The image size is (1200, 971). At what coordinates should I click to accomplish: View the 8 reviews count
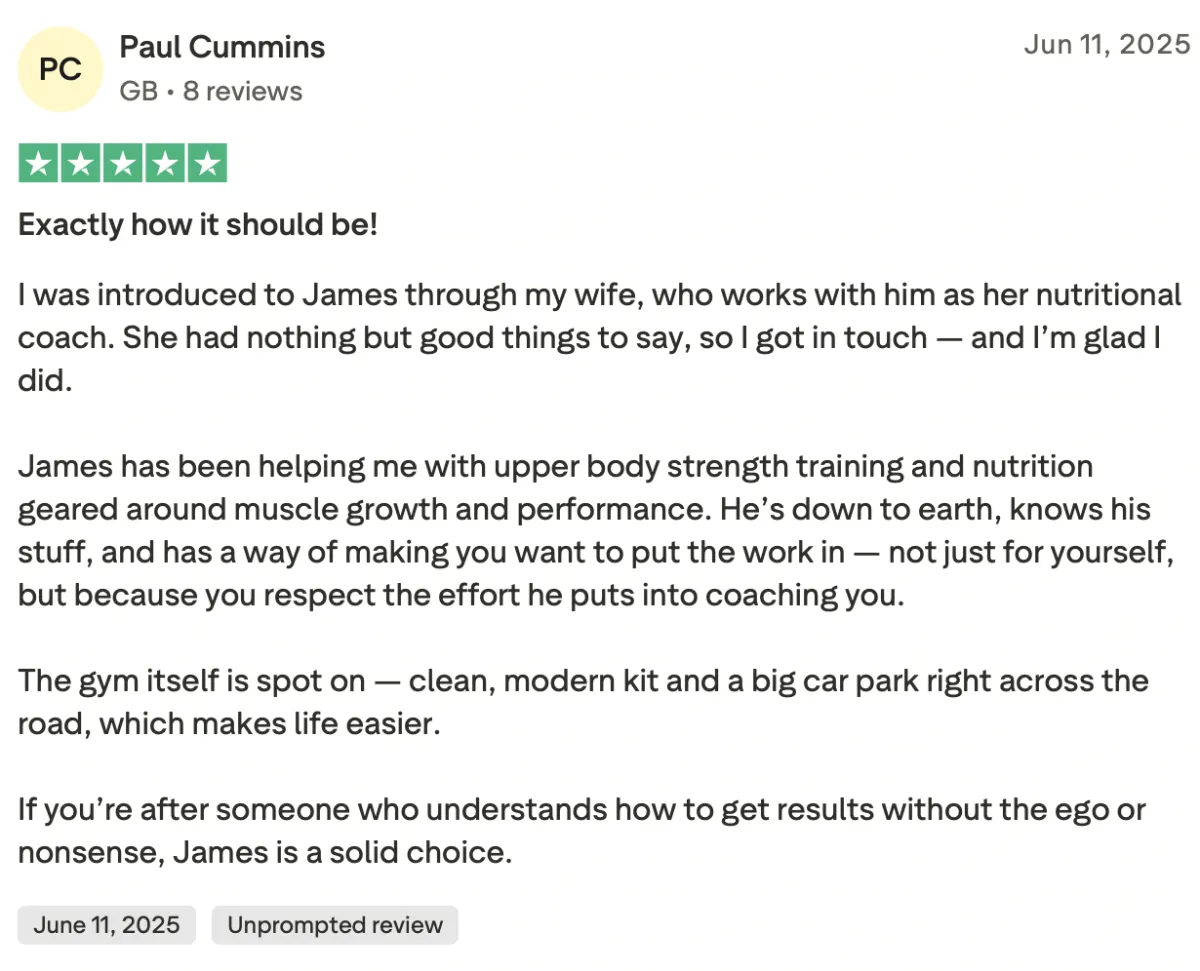pos(242,92)
